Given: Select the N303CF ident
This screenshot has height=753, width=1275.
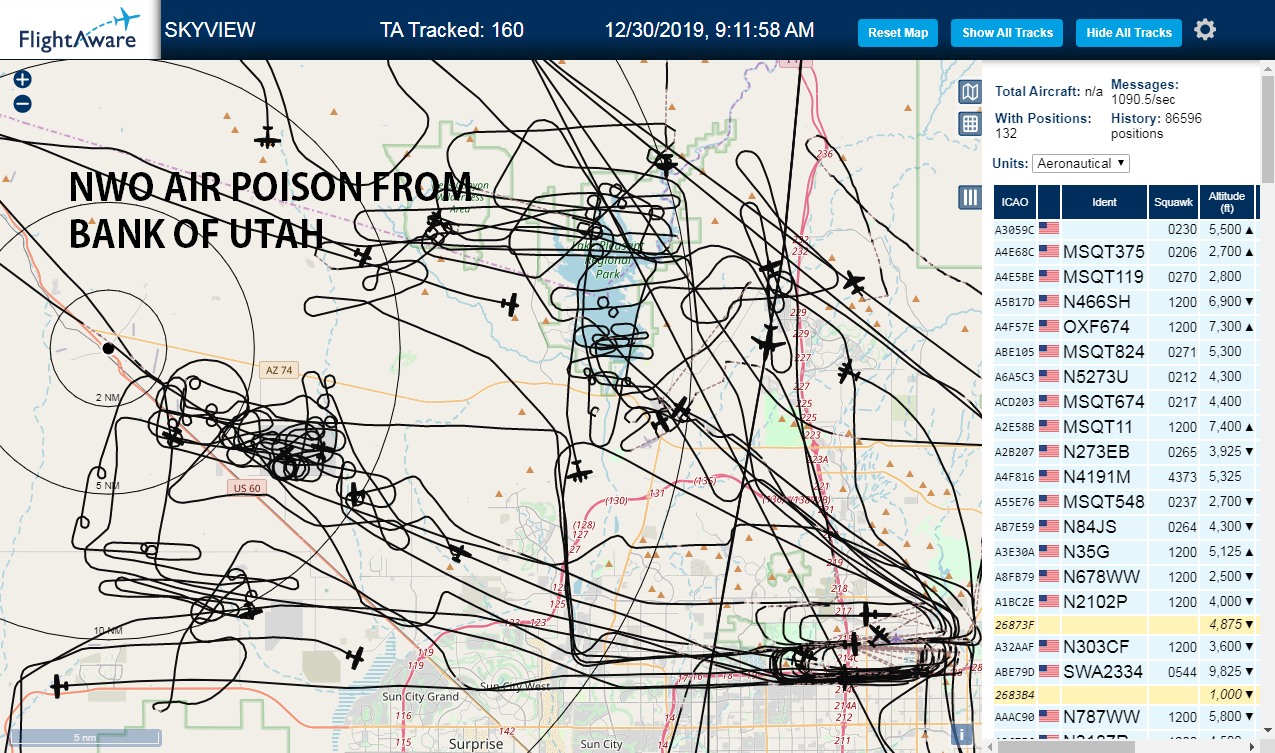Looking at the screenshot, I should tap(1096, 647).
